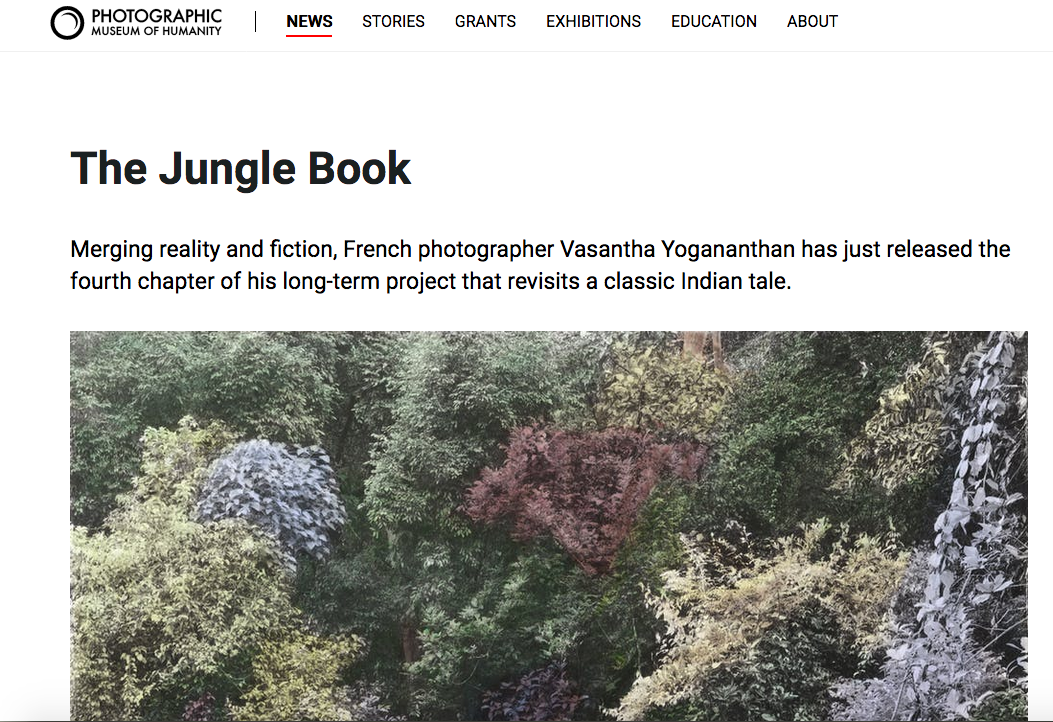Image resolution: width=1053 pixels, height=722 pixels.
Task: Select EDUCATION in the top navigation
Action: click(x=714, y=21)
